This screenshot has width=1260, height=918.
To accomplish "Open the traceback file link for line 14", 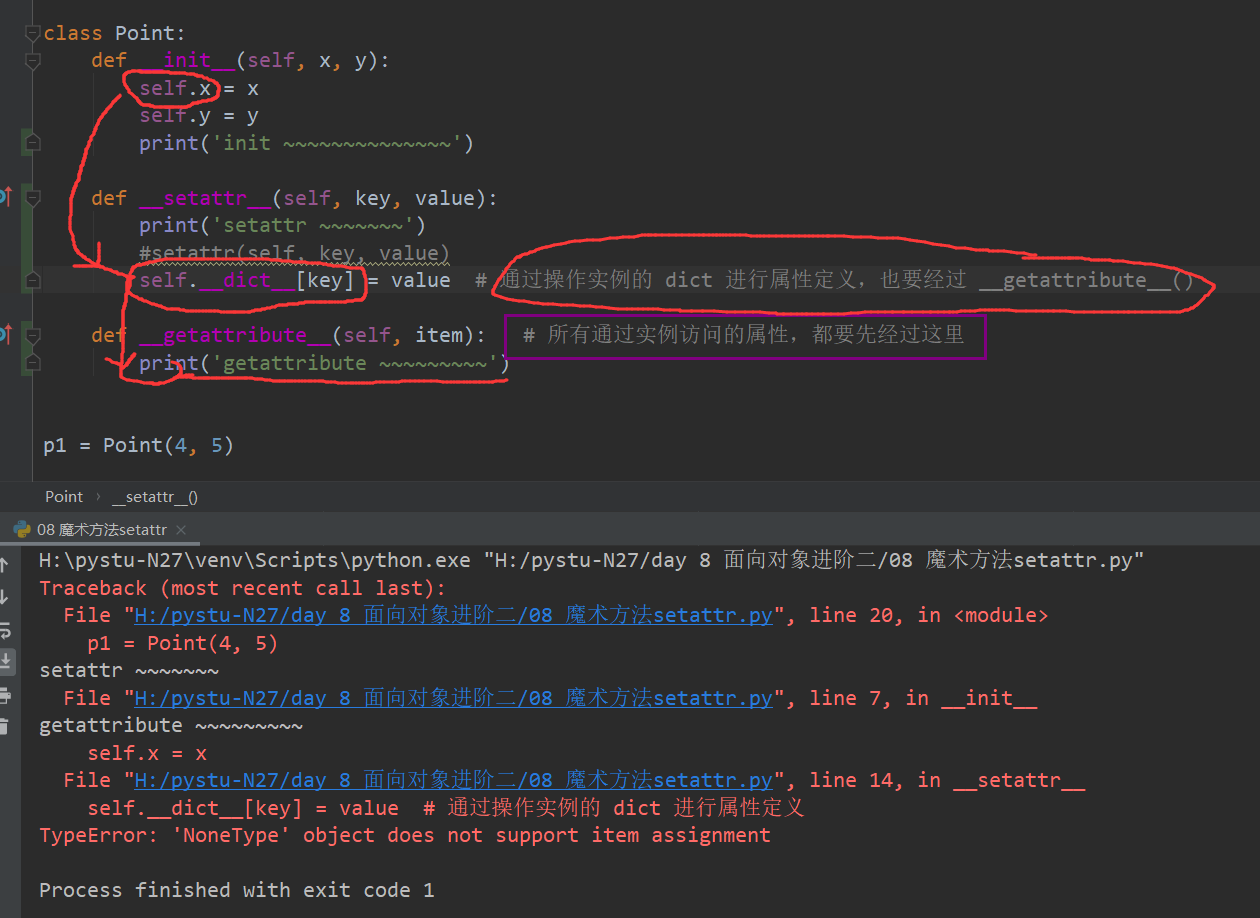I will 453,780.
